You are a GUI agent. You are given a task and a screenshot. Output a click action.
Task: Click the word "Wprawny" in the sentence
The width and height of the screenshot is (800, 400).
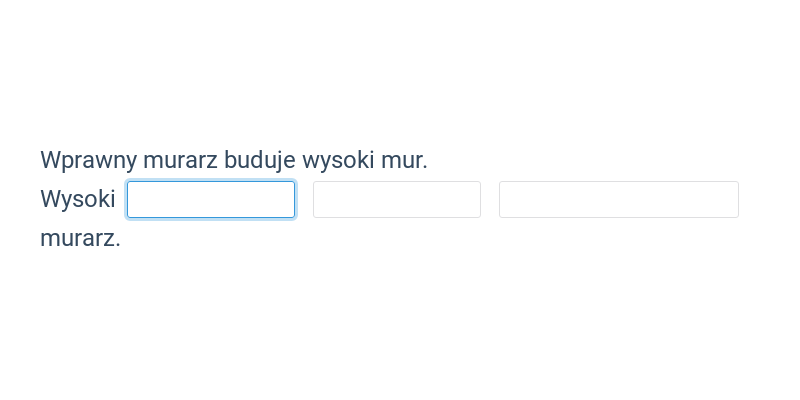(x=89, y=160)
